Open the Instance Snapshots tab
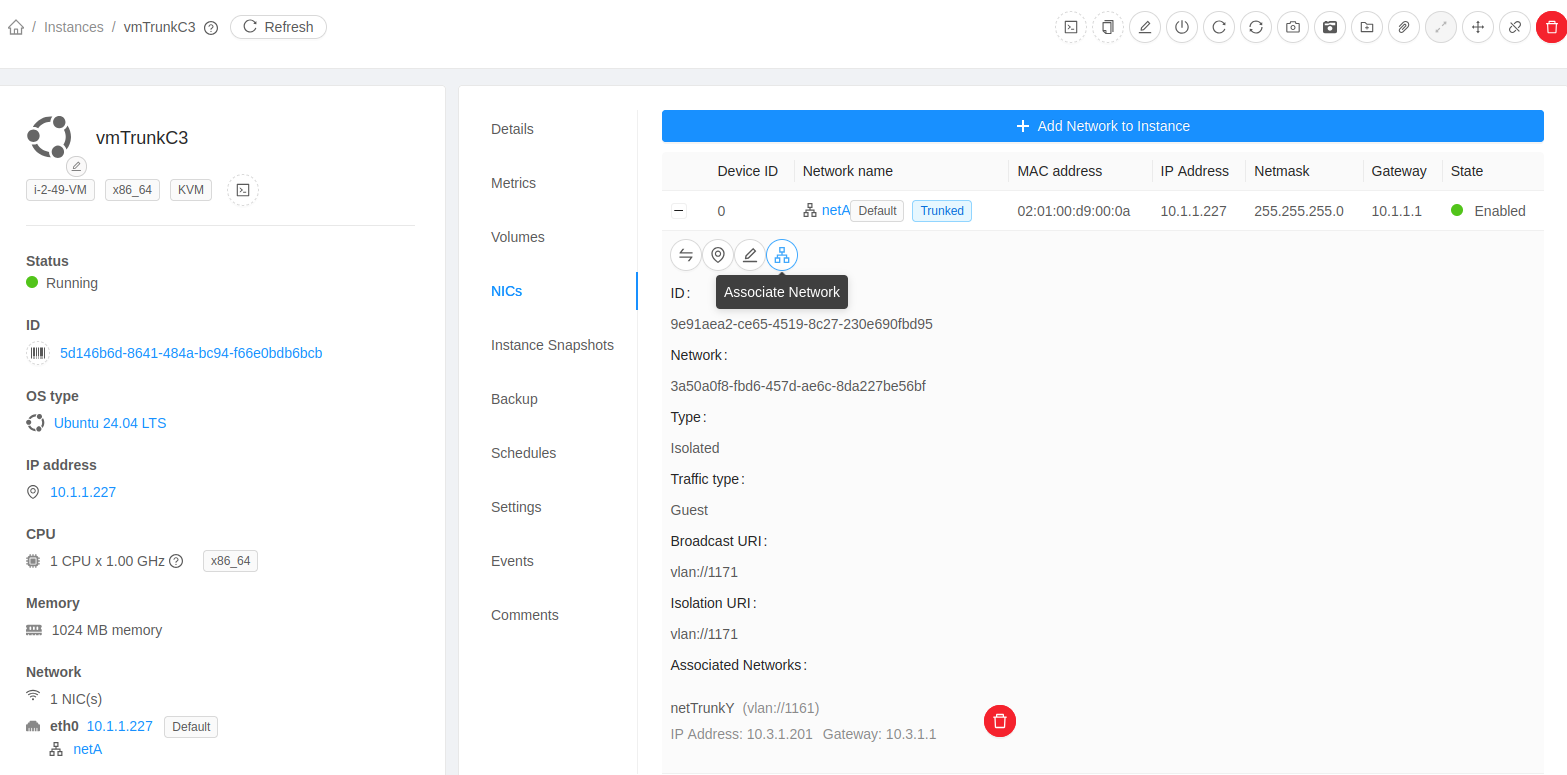1567x775 pixels. tap(552, 345)
